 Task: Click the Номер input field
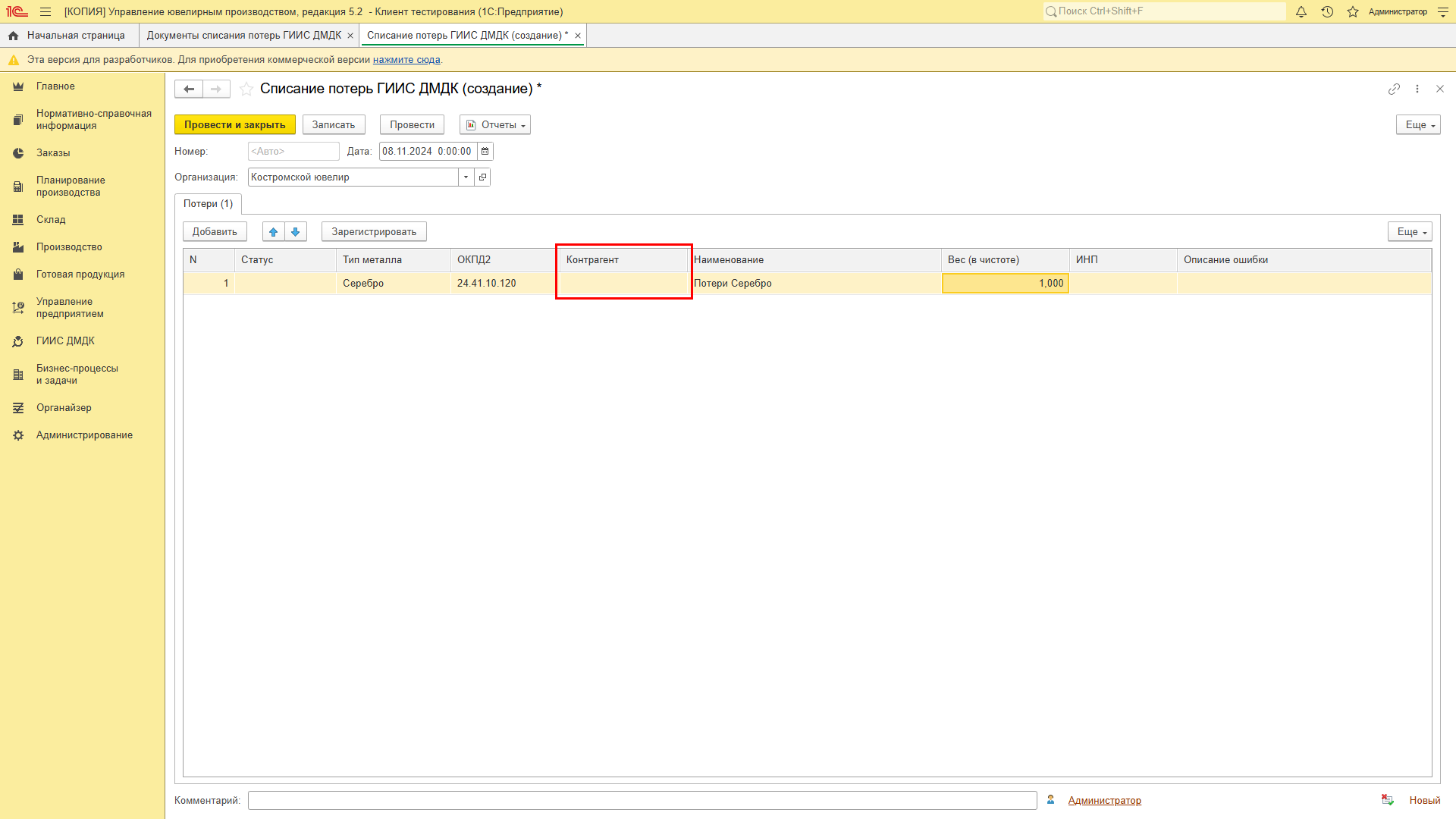pyautogui.click(x=293, y=152)
